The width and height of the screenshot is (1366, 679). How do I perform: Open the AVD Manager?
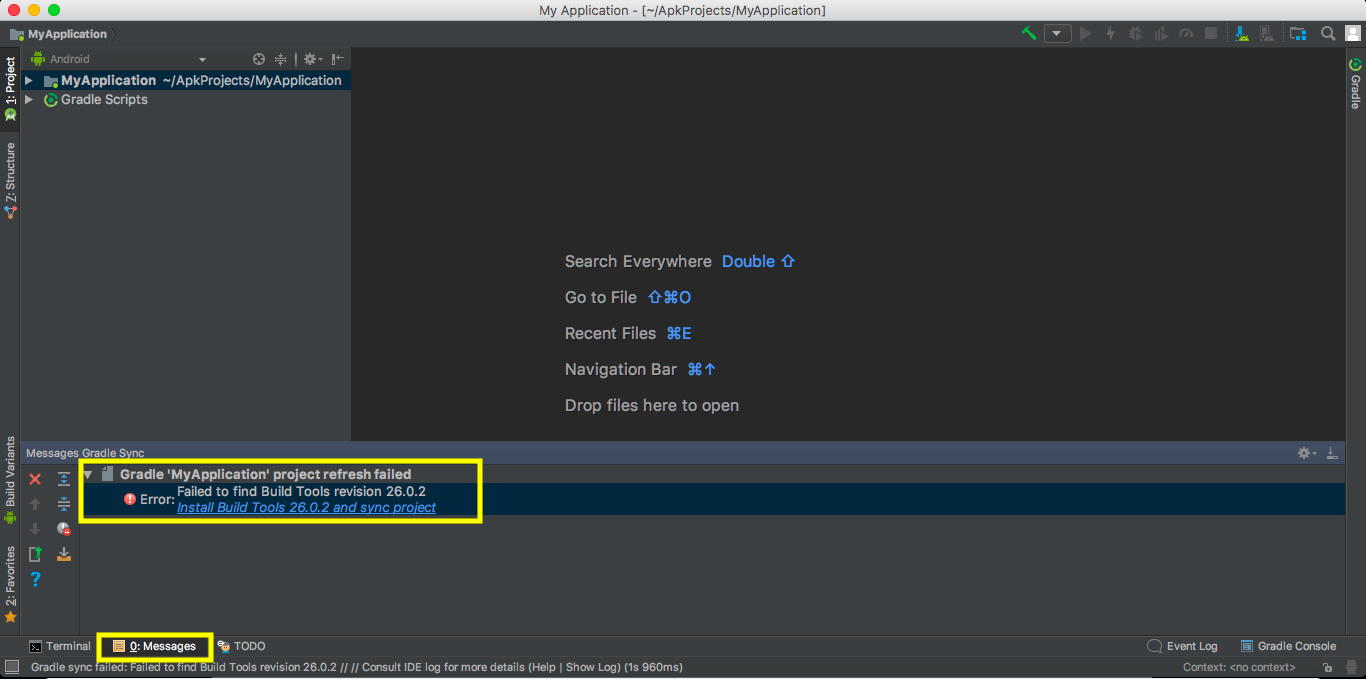coord(1266,33)
